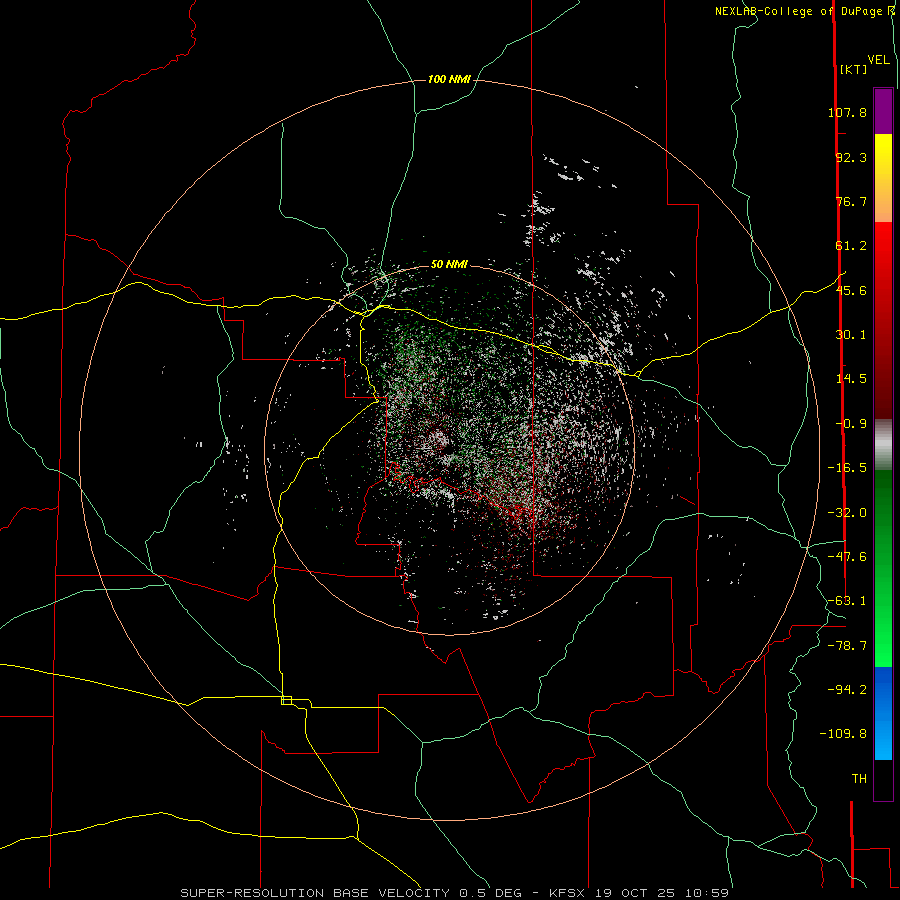900x900 pixels.
Task: Click the 100 NMI range ring label
Action: click(x=449, y=79)
